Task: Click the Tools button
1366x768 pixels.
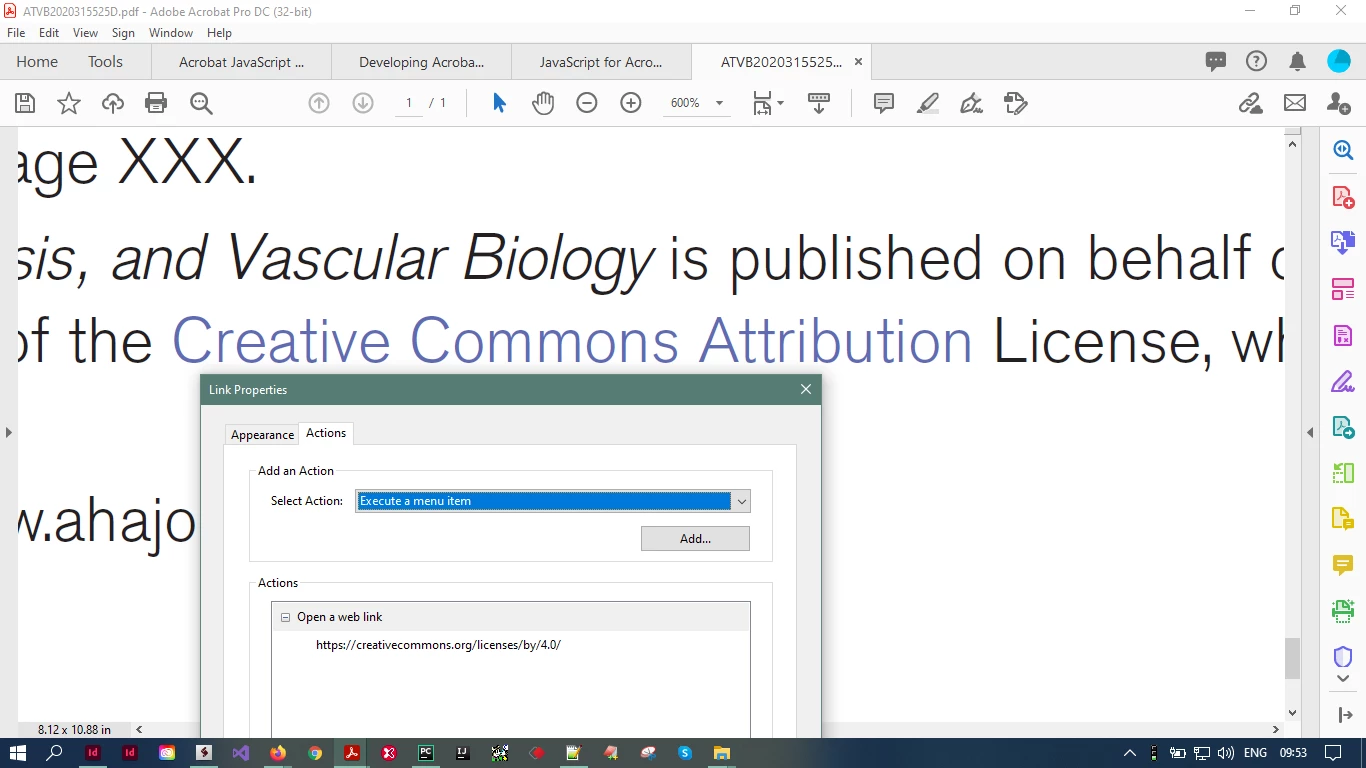Action: [x=105, y=62]
